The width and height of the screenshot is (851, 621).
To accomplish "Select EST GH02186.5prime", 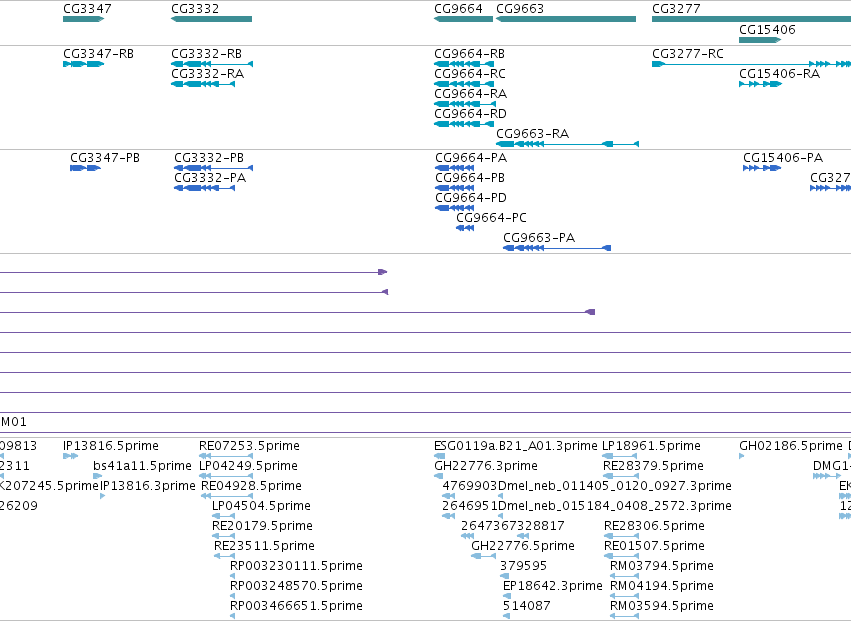I will (742, 456).
